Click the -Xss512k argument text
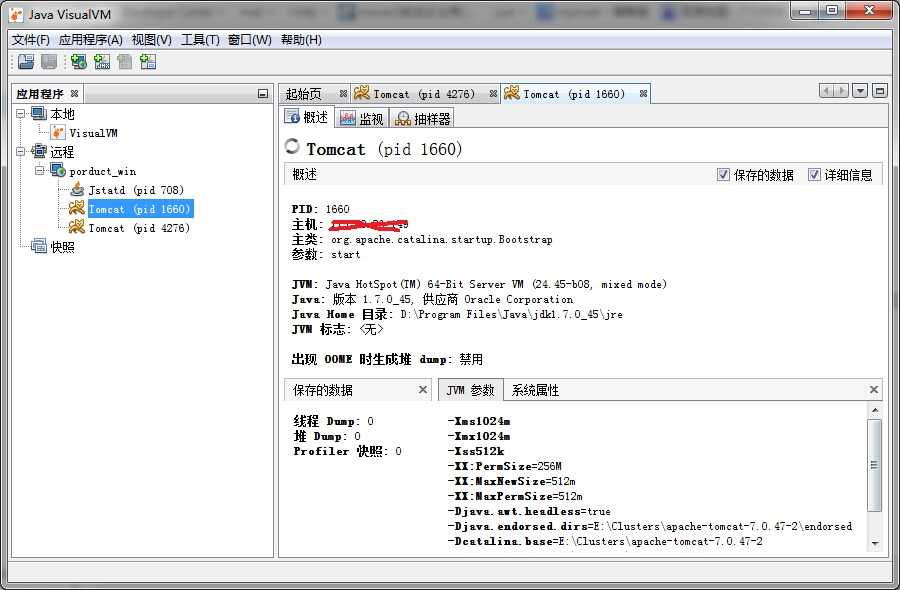 (x=476, y=451)
